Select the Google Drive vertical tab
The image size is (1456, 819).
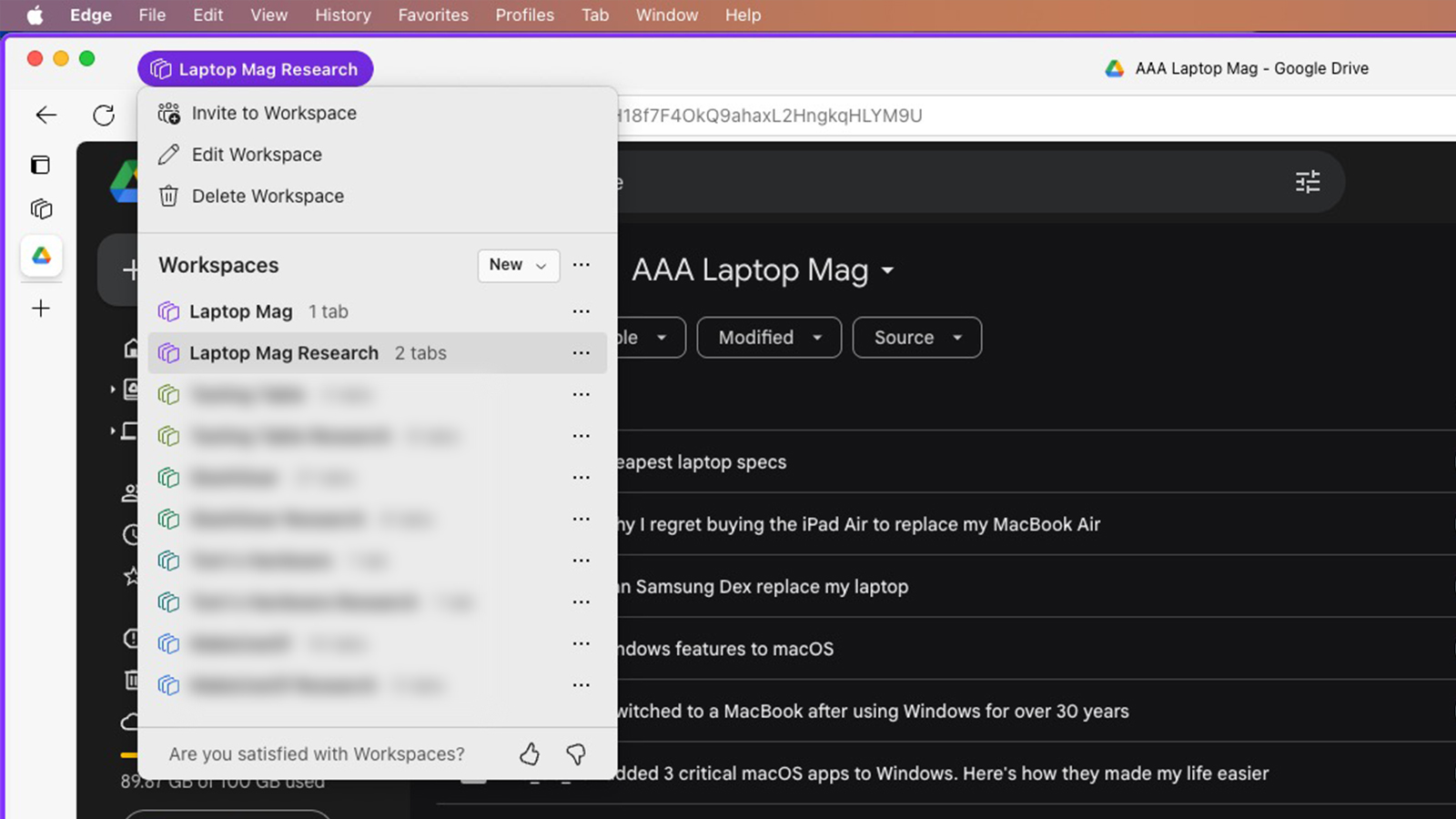41,256
